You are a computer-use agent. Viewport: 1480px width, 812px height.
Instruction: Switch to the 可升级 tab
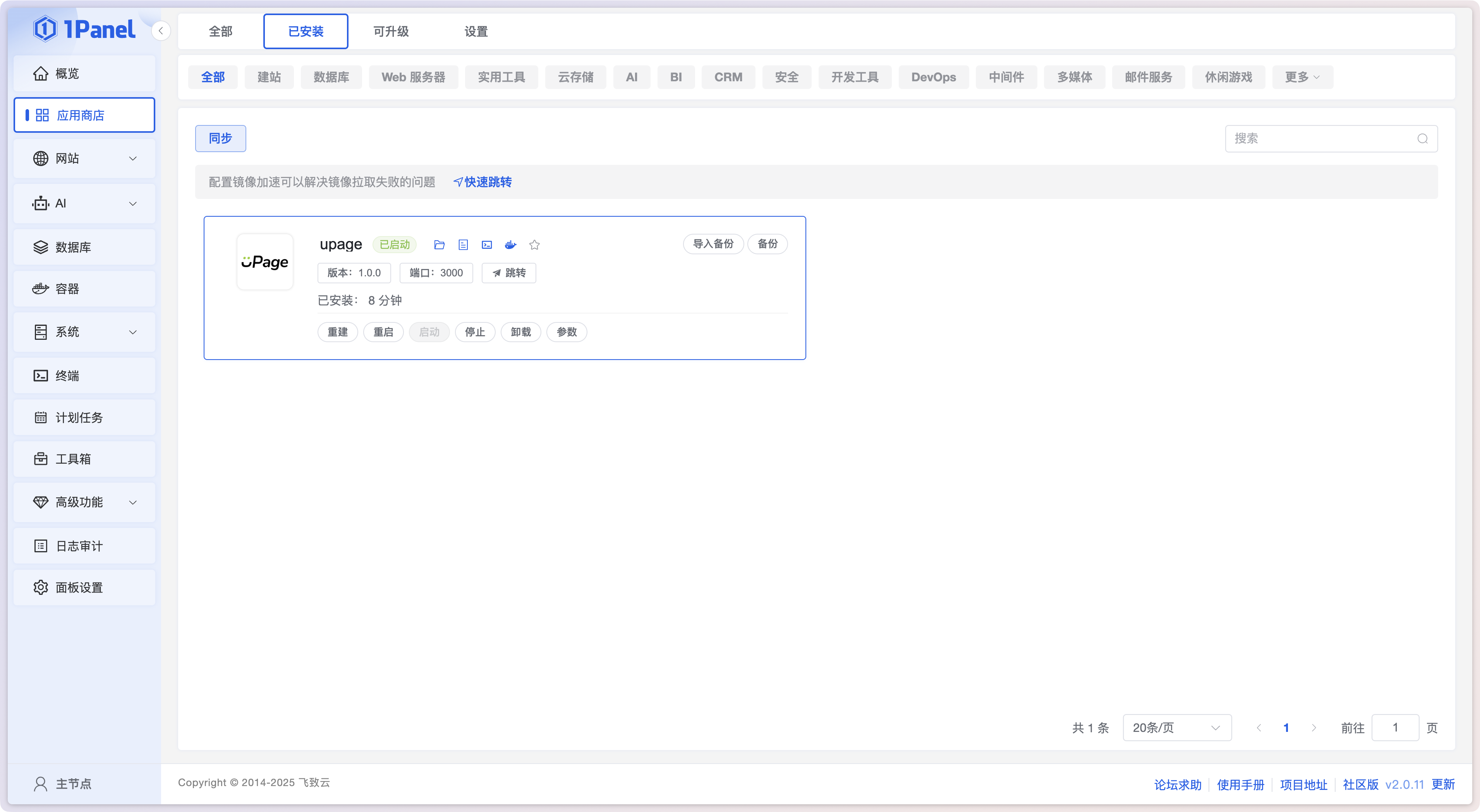point(391,32)
